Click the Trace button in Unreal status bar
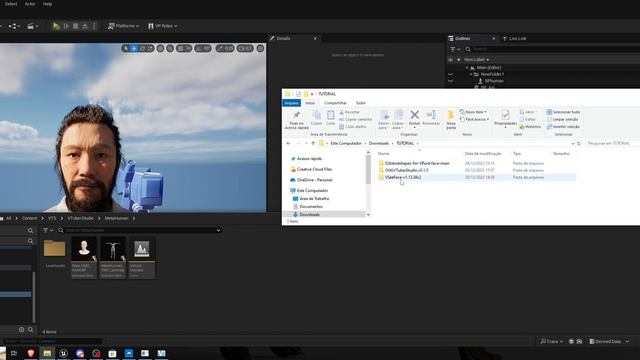This screenshot has width=640, height=360. pyautogui.click(x=551, y=342)
